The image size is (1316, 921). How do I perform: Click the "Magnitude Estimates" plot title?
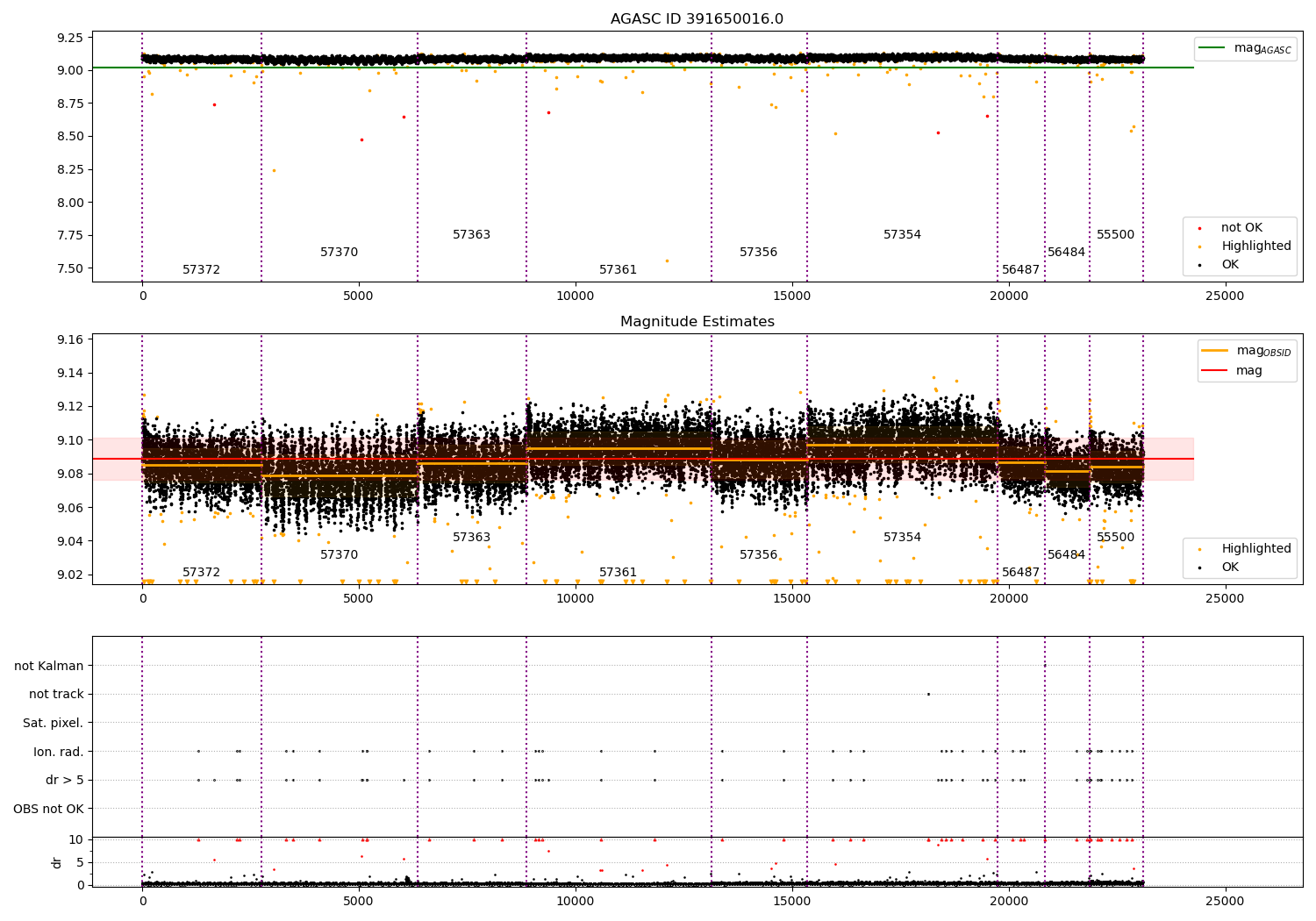point(697,322)
